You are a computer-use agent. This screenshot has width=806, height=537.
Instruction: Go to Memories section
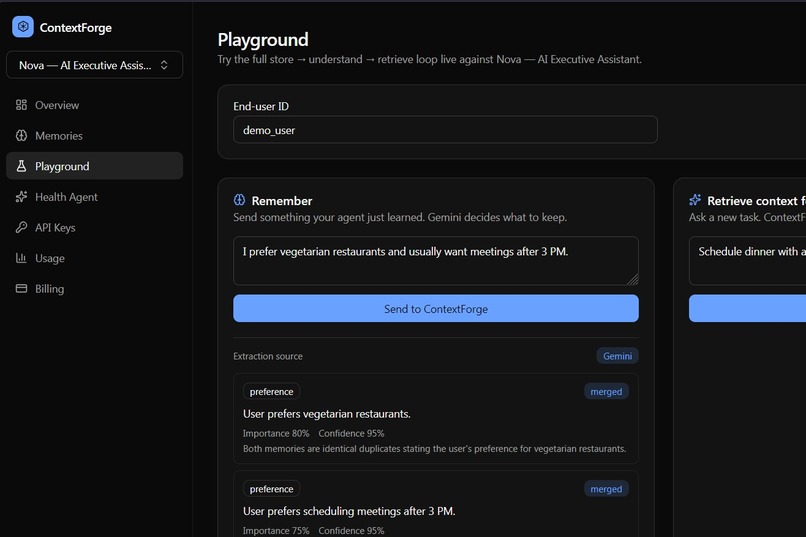click(x=95, y=136)
